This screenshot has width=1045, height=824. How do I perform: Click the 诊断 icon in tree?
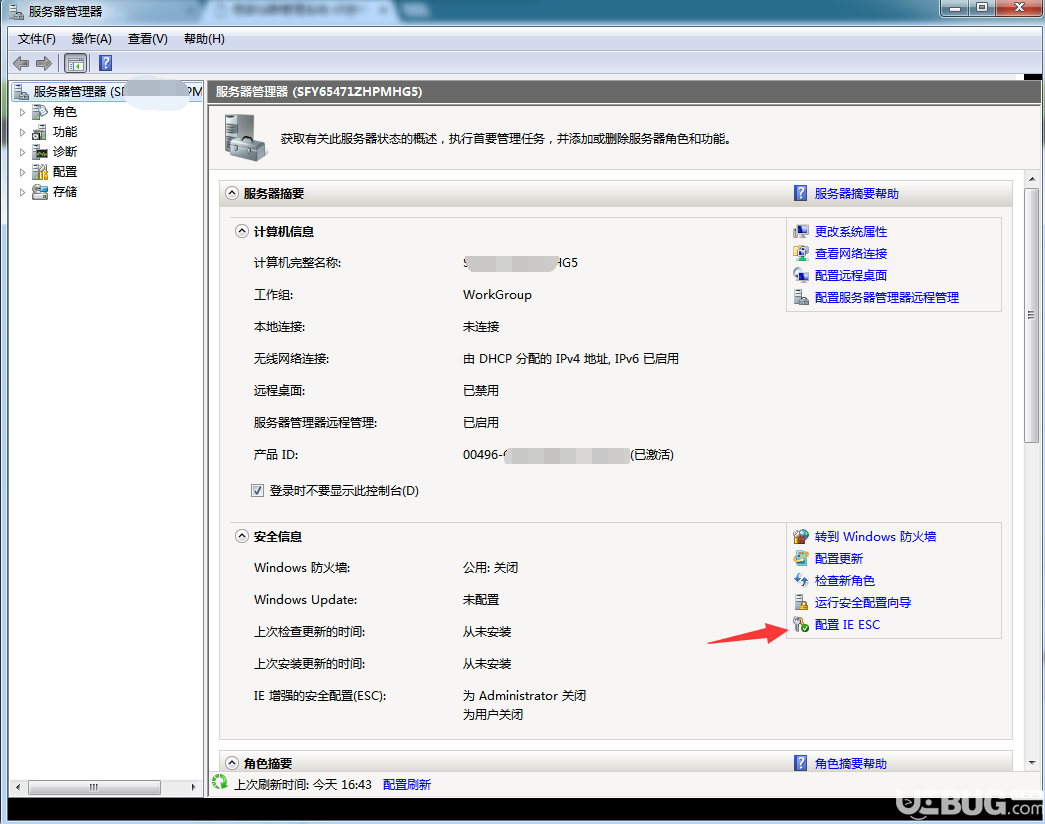coord(40,152)
